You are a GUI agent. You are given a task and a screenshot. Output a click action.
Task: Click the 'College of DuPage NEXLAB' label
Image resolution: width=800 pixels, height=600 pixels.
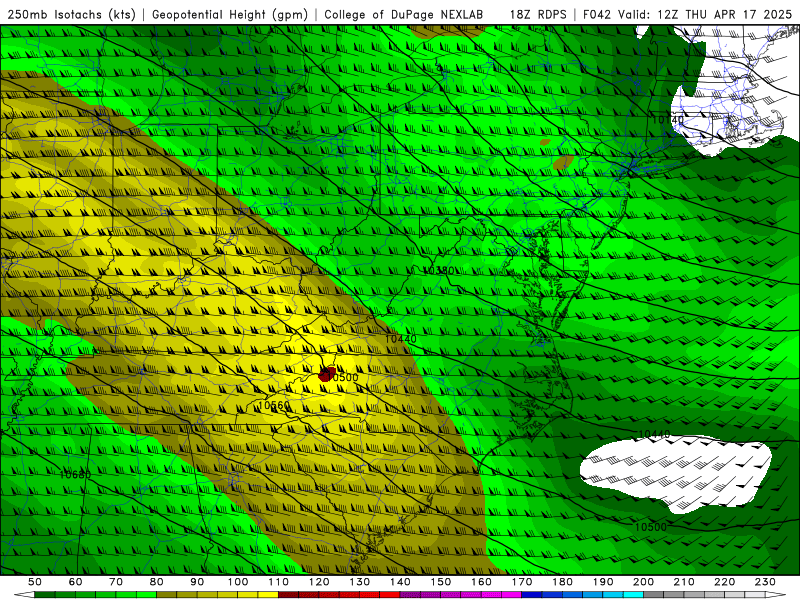tap(403, 14)
